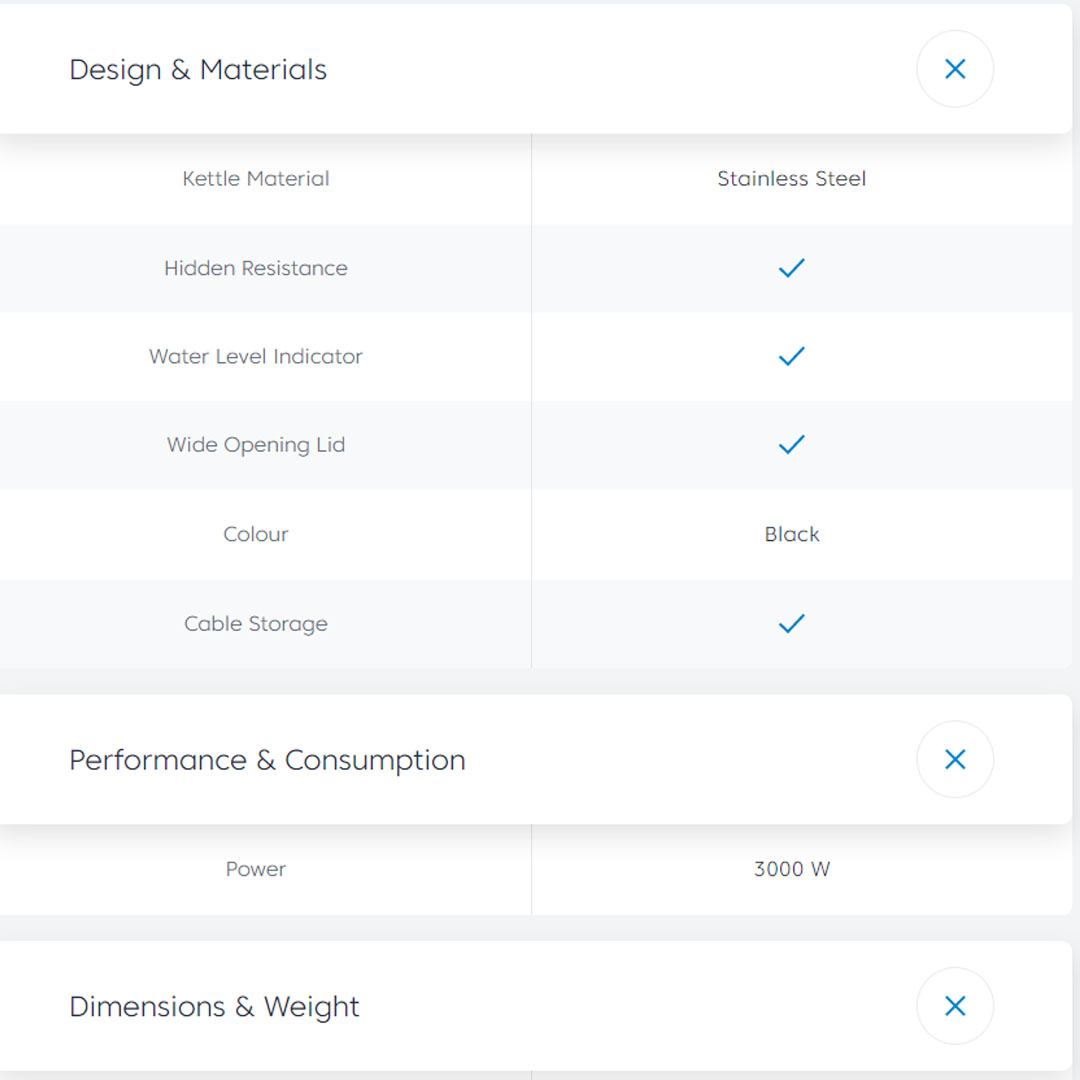Select the Cable Storage label
Image resolution: width=1080 pixels, height=1080 pixels.
click(256, 624)
